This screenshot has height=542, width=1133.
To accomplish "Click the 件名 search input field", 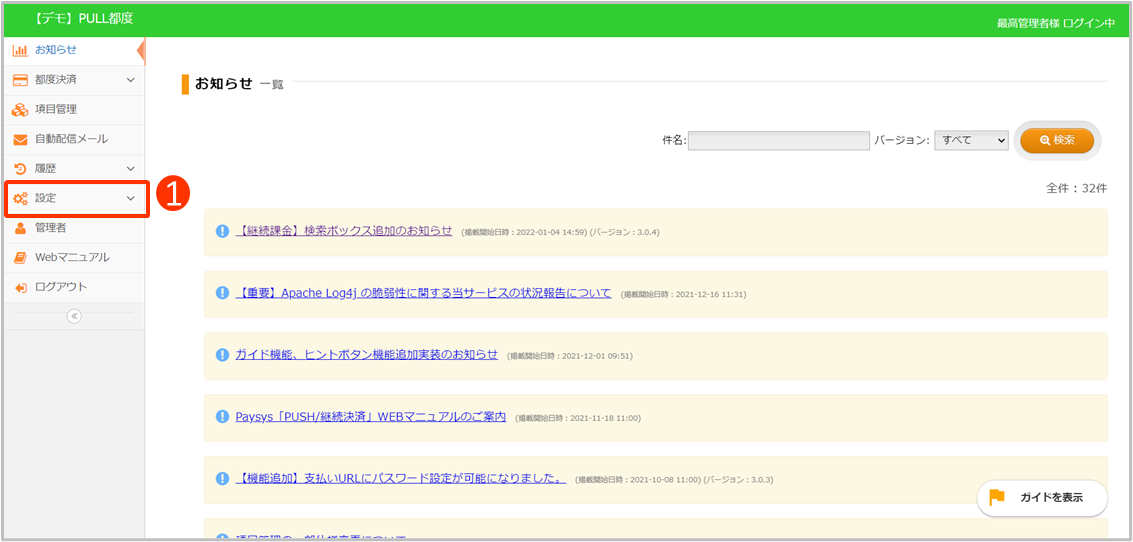I will (x=778, y=141).
